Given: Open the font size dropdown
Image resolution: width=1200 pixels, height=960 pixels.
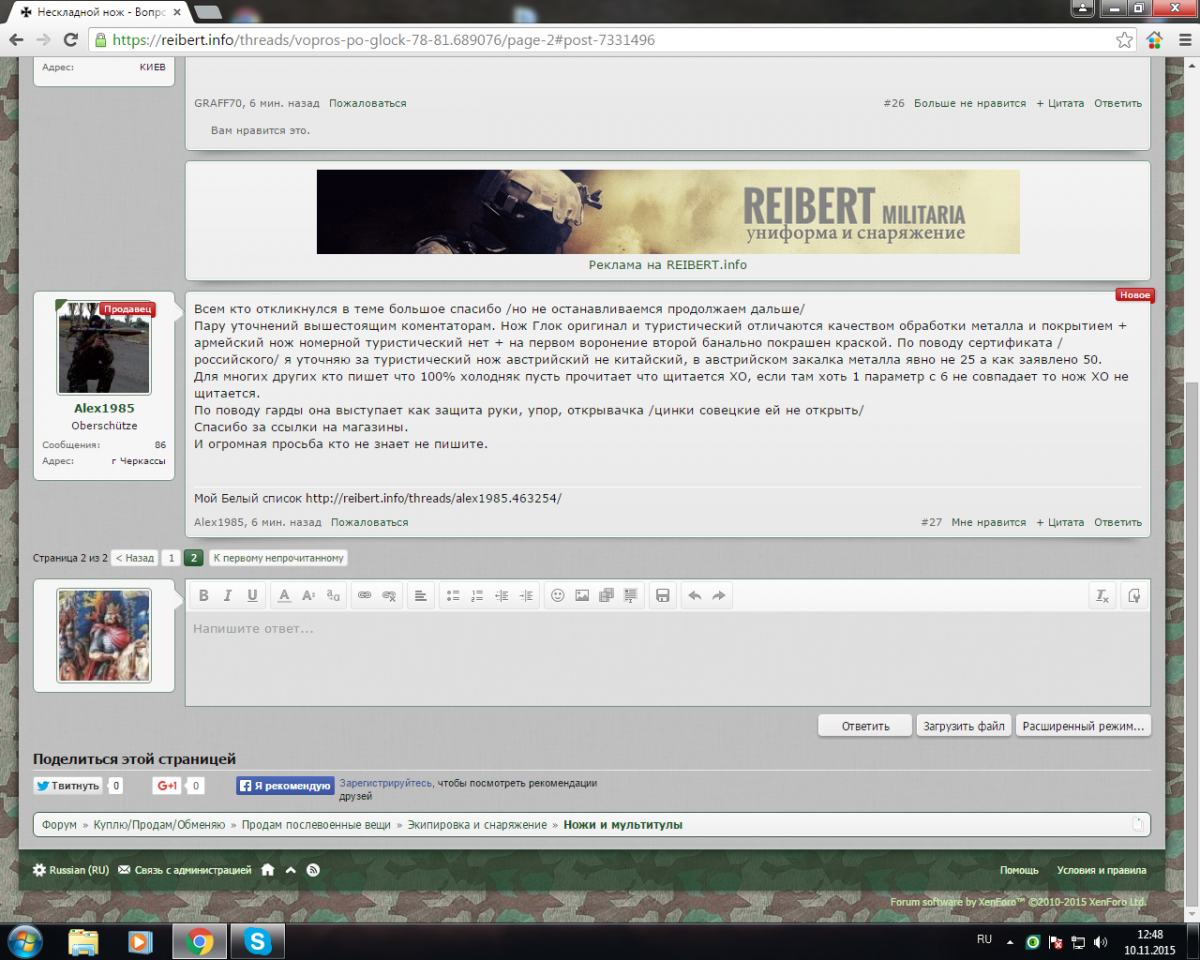Looking at the screenshot, I should coord(309,596).
